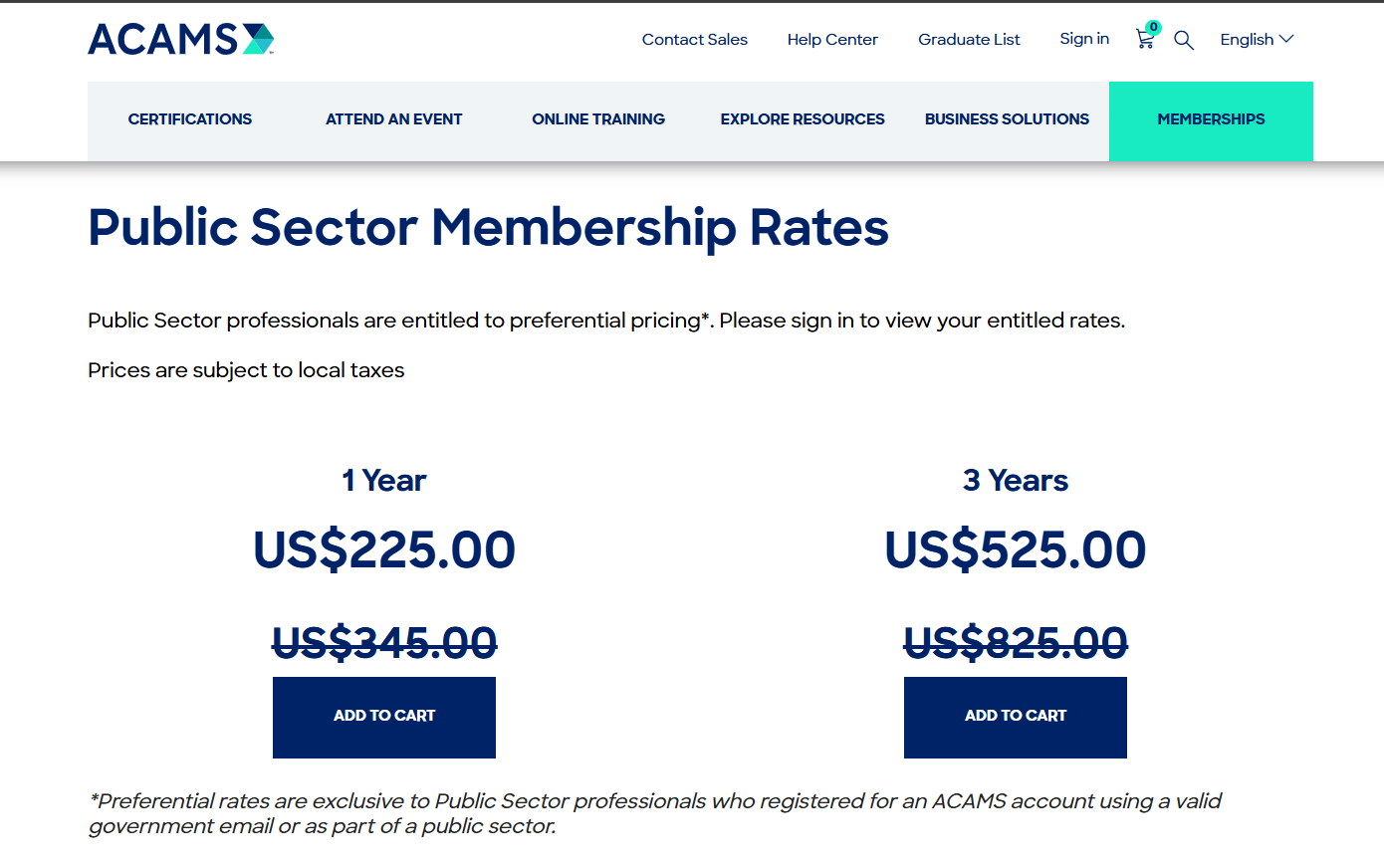
Task: Add the 1 Year membership to cart
Action: pyautogui.click(x=383, y=717)
